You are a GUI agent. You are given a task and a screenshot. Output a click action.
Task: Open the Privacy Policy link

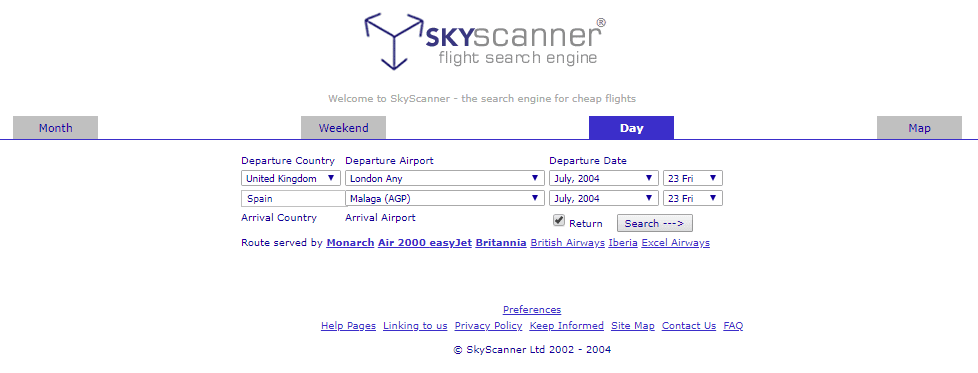488,326
